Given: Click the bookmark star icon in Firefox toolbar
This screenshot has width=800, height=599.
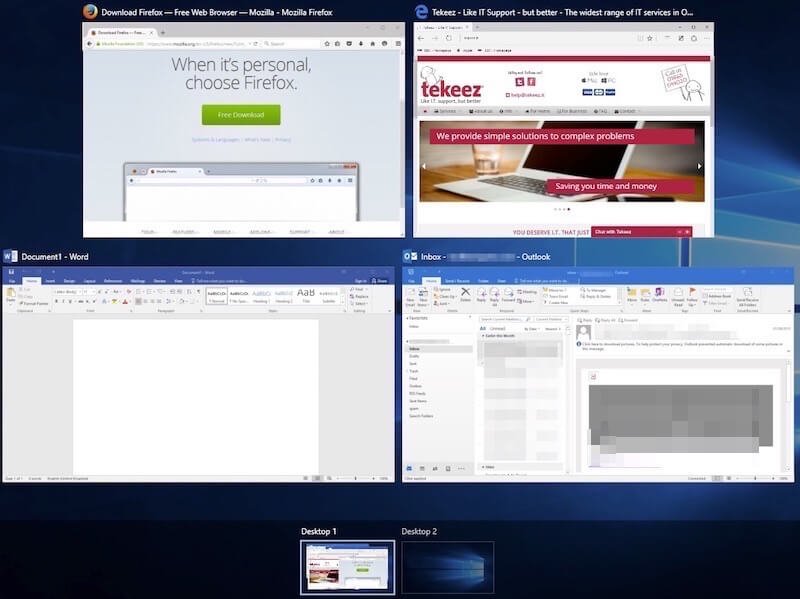Looking at the screenshot, I should point(327,44).
